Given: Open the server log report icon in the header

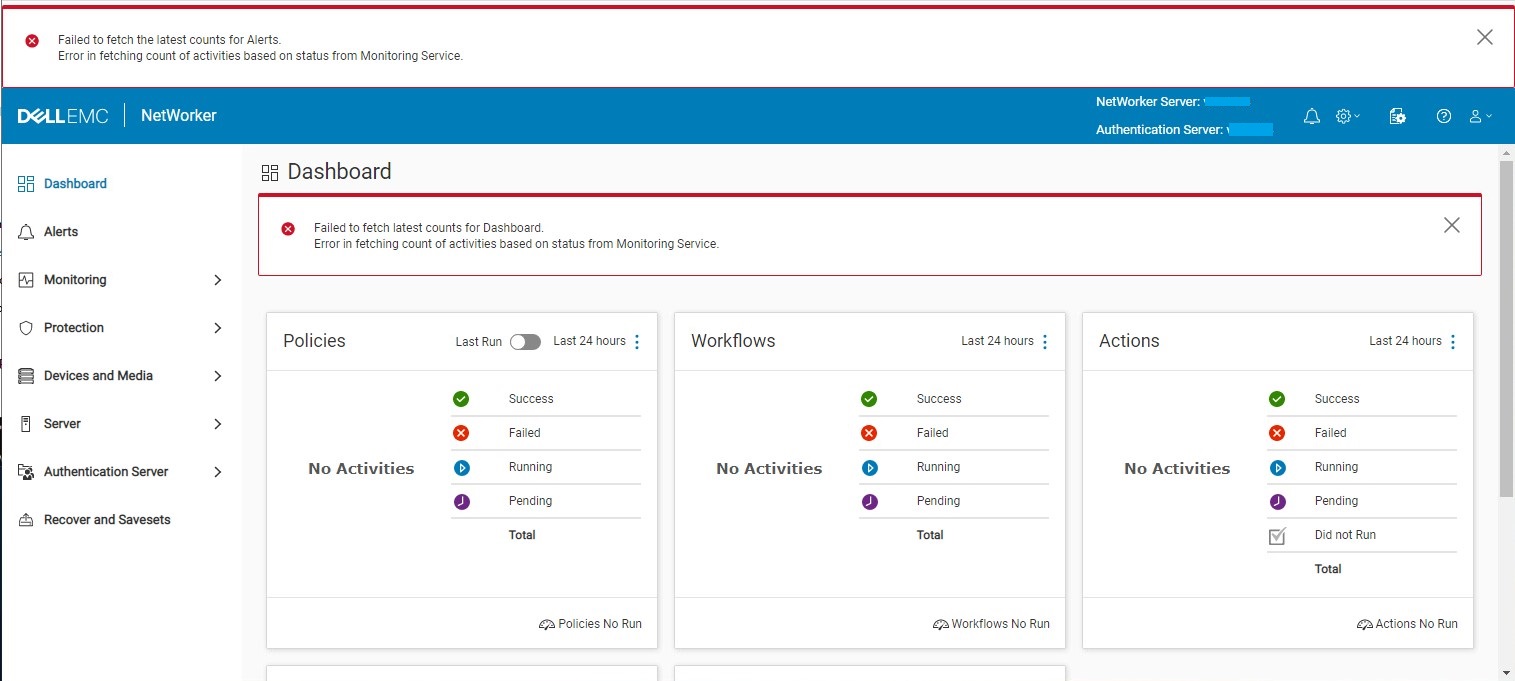Looking at the screenshot, I should click(x=1397, y=115).
